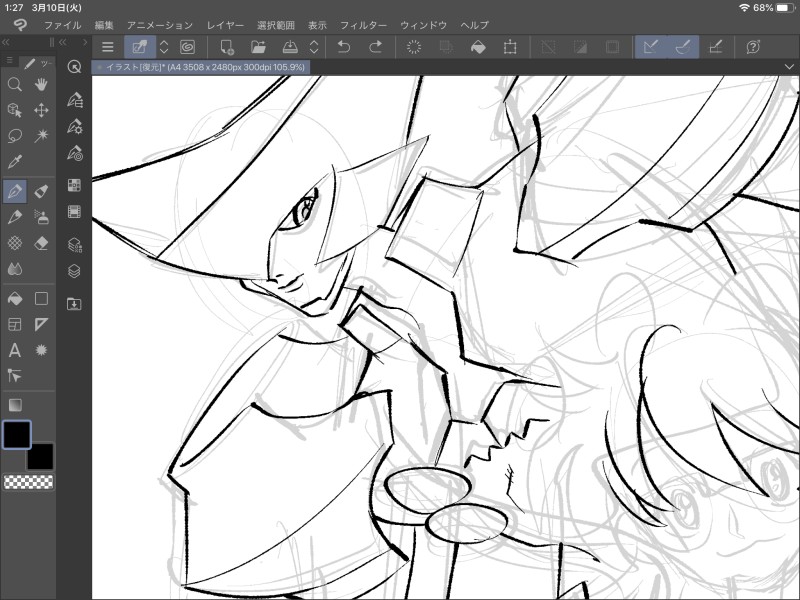This screenshot has width=800, height=600.
Task: Select the Eyedropper tool
Action: [15, 162]
